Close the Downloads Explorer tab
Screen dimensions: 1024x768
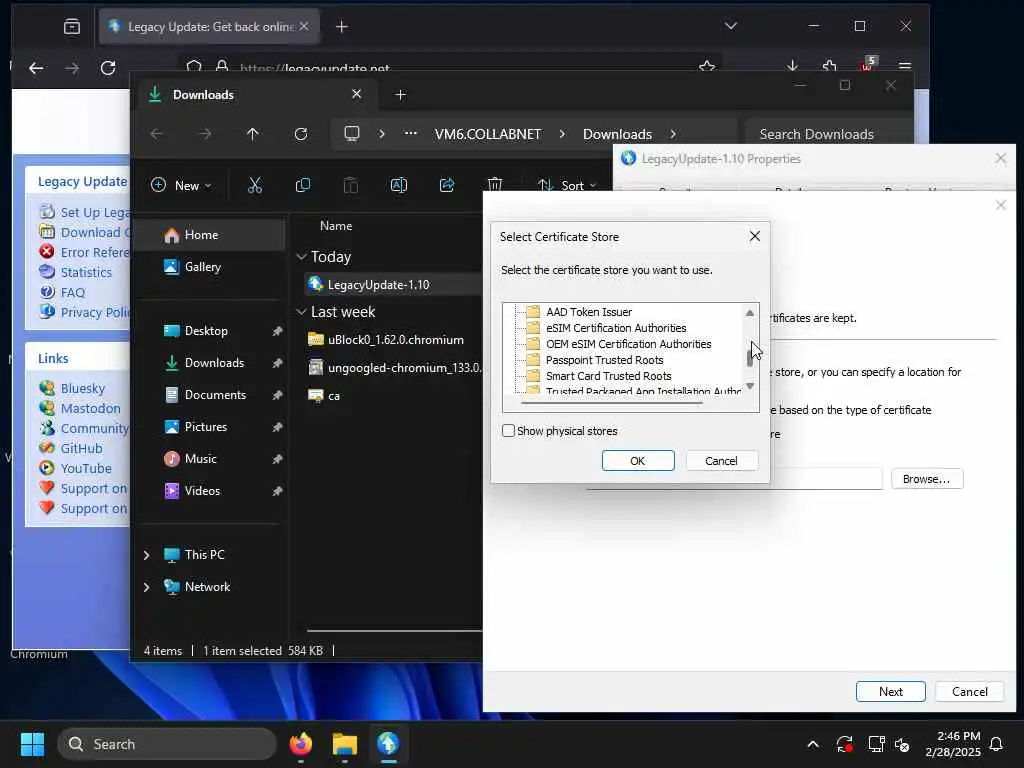pos(357,94)
